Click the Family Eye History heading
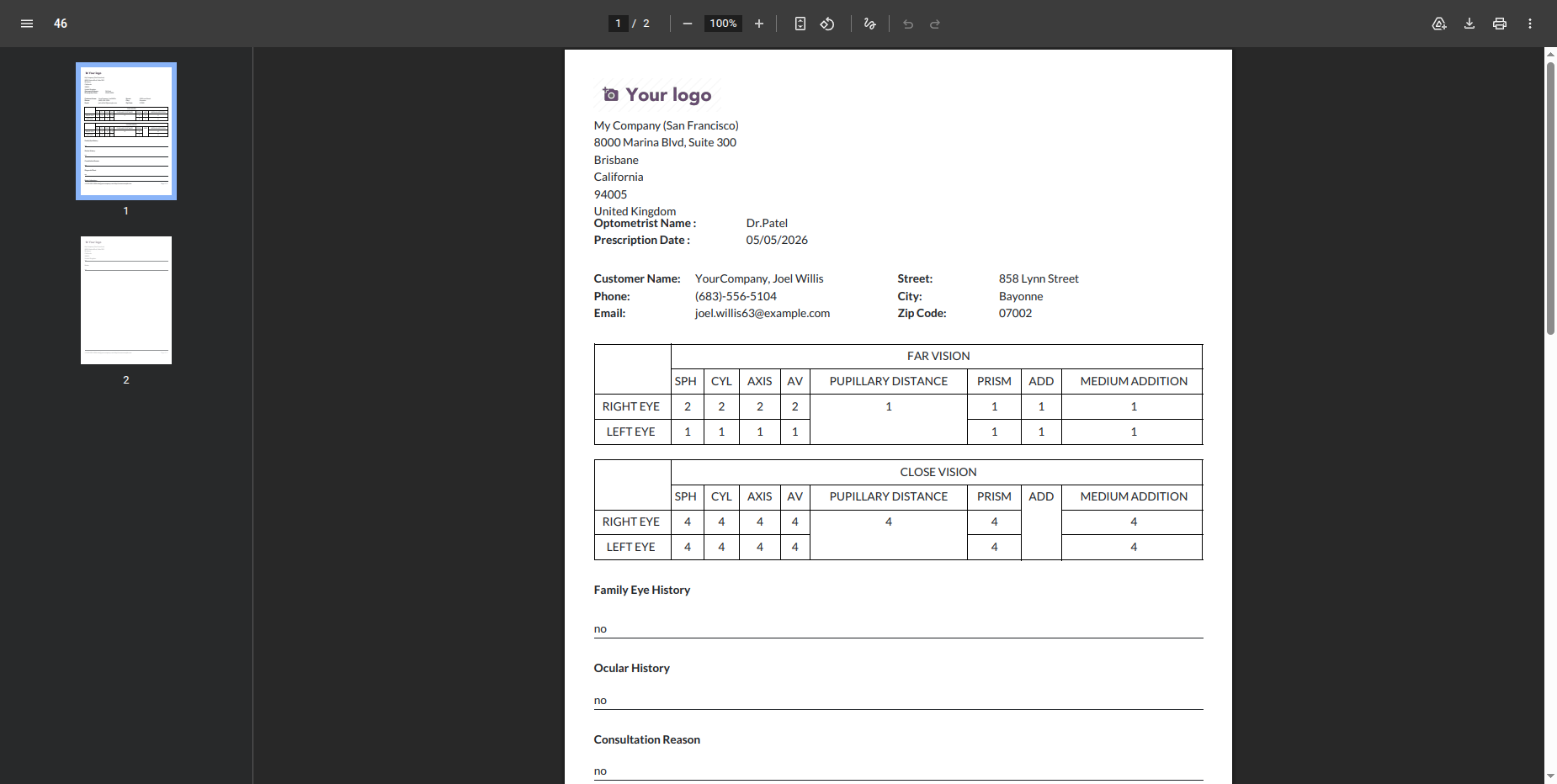The height and width of the screenshot is (784, 1557). pos(642,590)
